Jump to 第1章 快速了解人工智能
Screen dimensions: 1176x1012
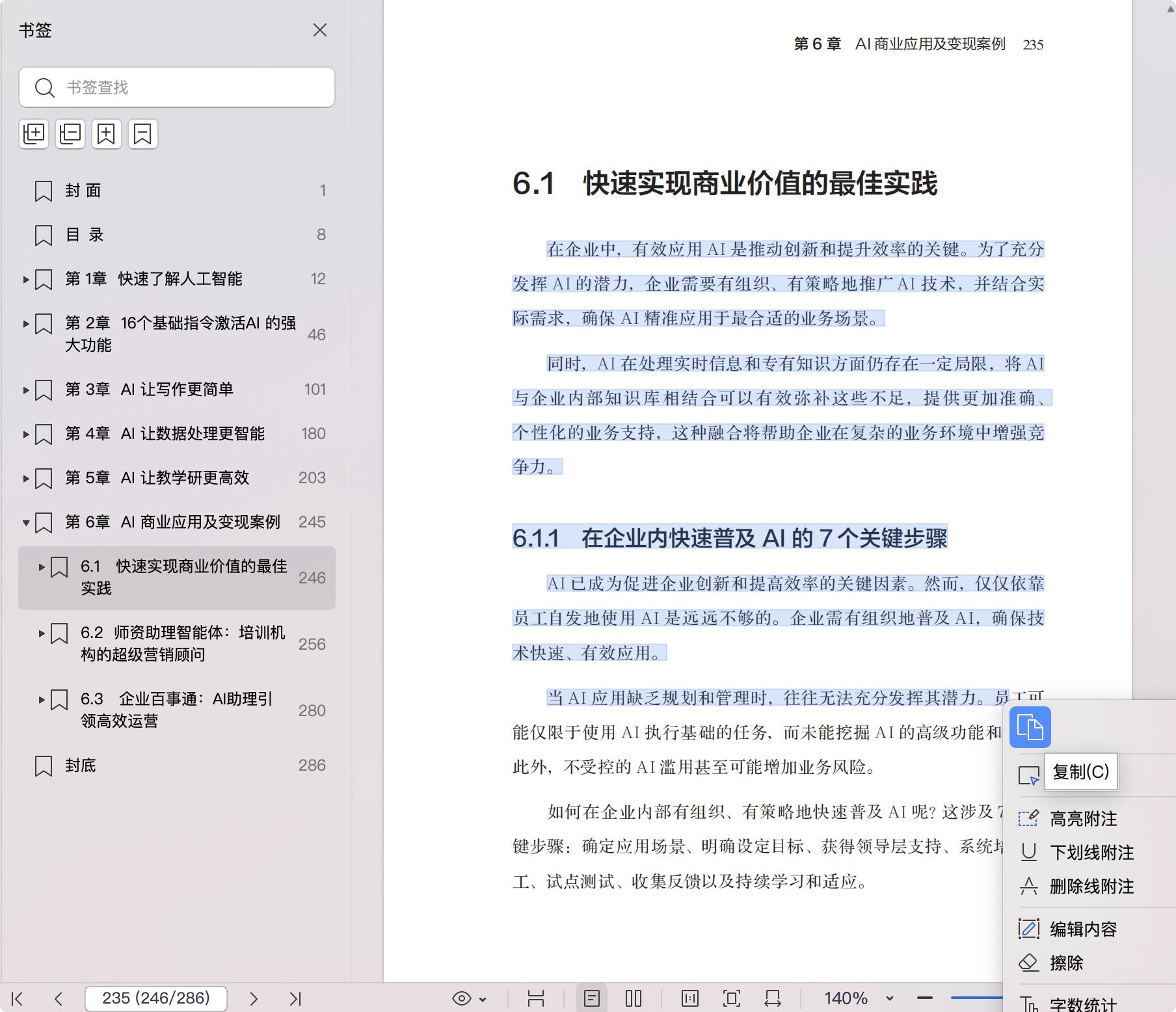point(154,279)
